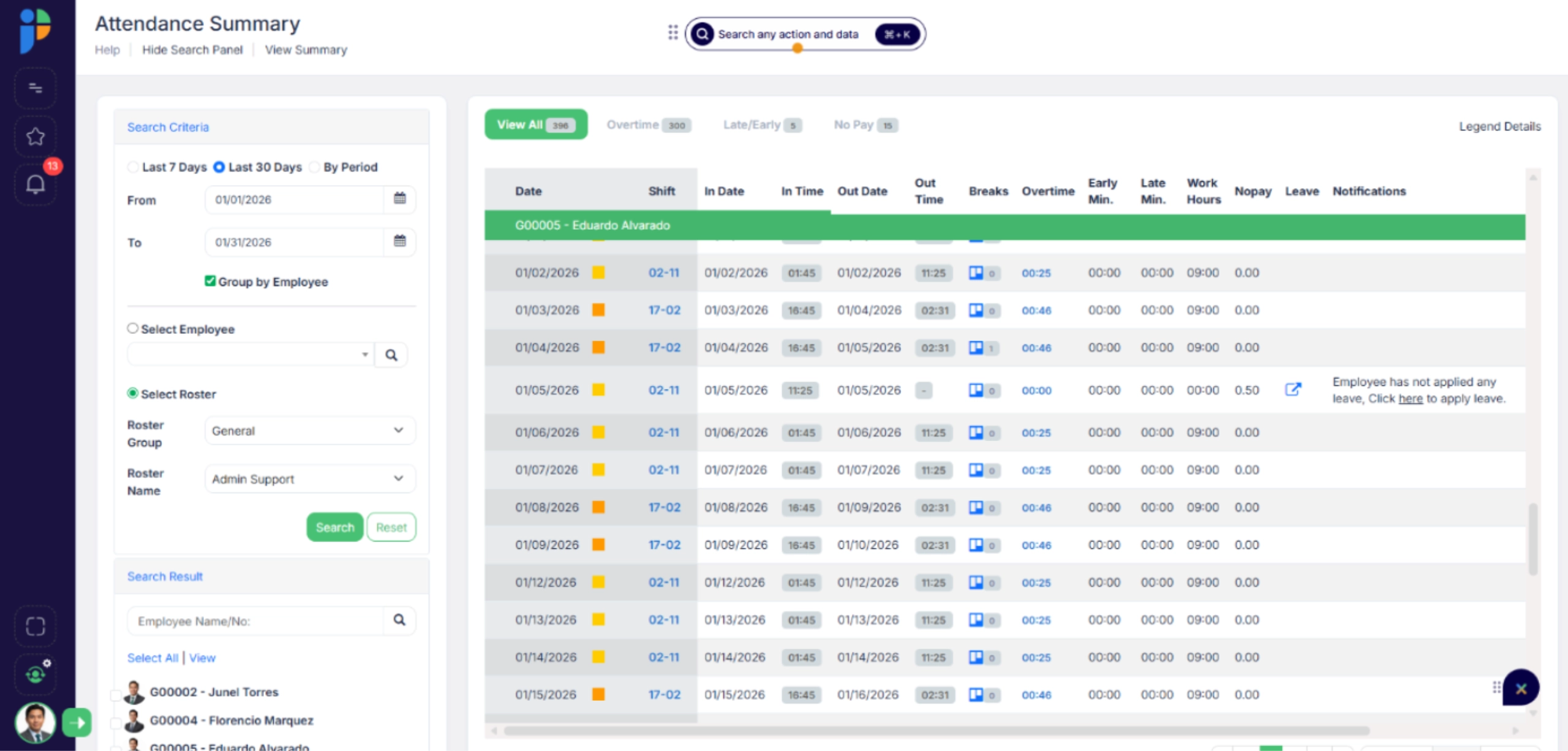Click the Reset button
1568x751 pixels.
point(391,527)
